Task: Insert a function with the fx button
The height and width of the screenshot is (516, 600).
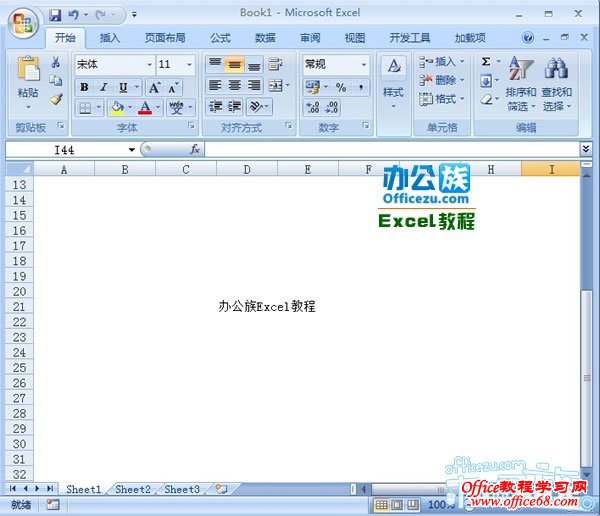Action: 195,149
